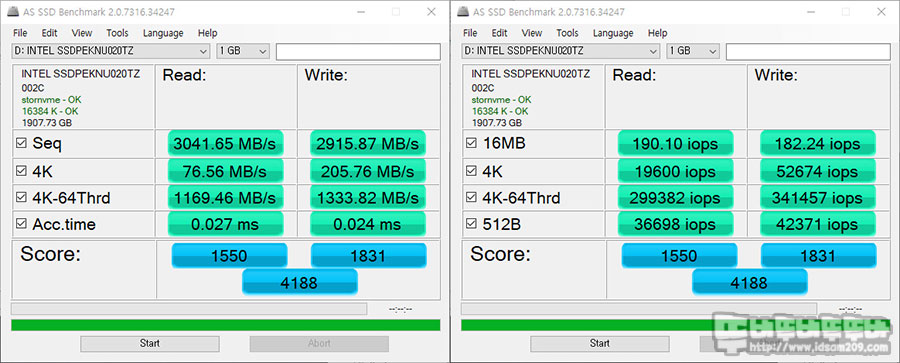
Task: Click green progress bar in right window
Action: 676,325
